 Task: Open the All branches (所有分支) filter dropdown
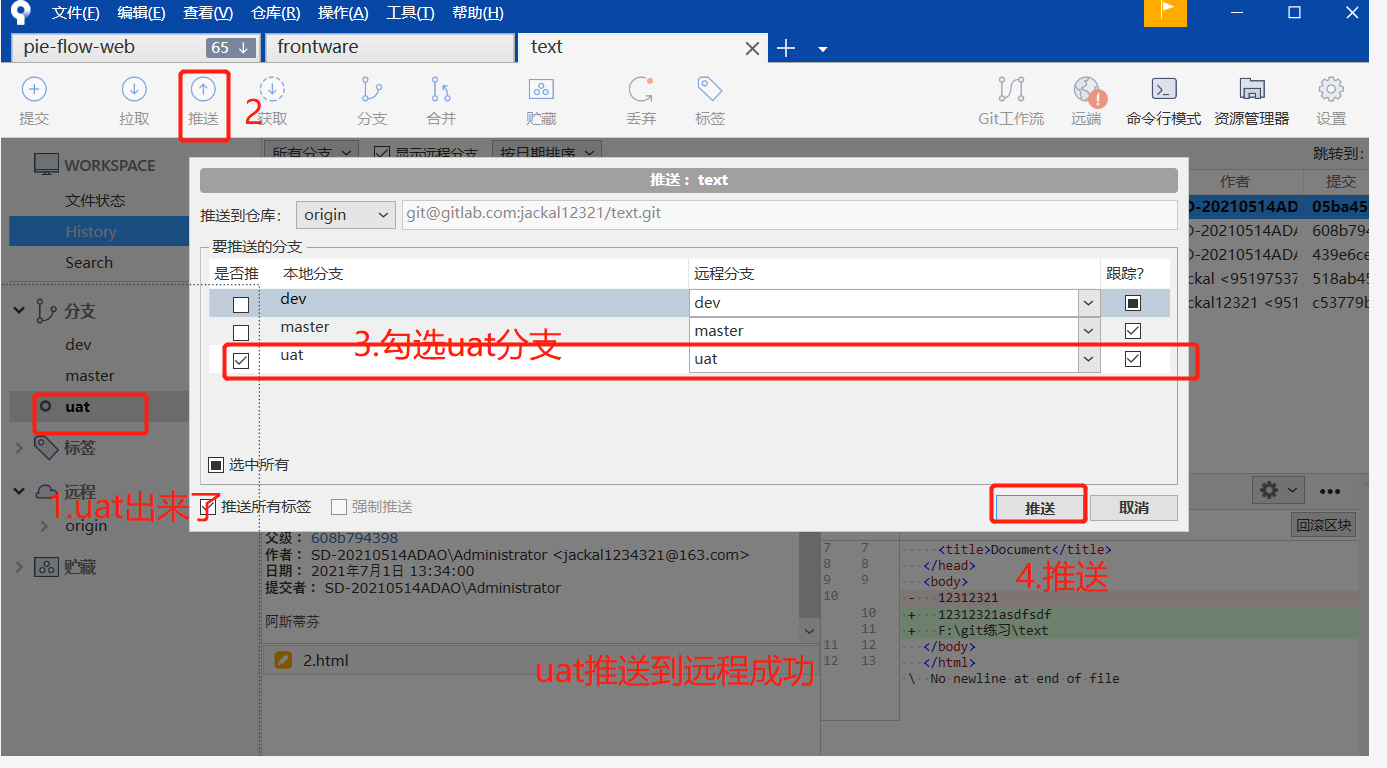(x=311, y=153)
